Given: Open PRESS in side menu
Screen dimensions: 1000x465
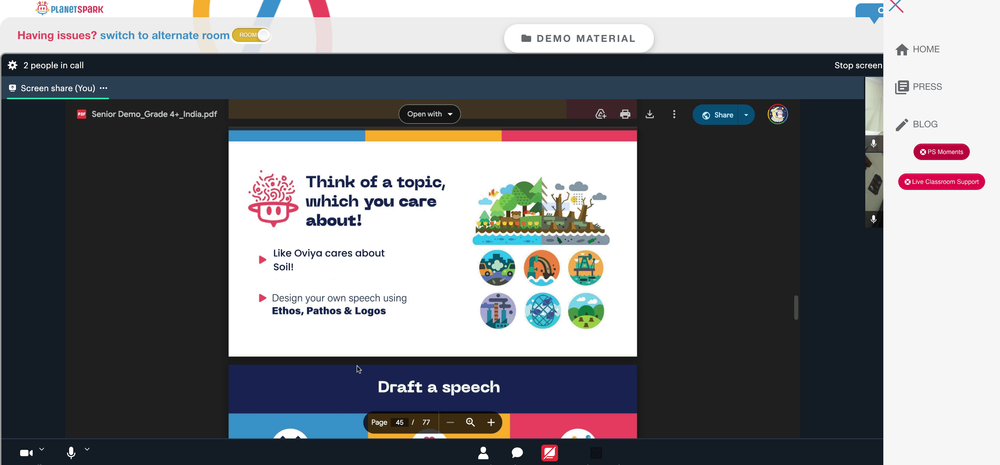Looking at the screenshot, I should (x=919, y=87).
